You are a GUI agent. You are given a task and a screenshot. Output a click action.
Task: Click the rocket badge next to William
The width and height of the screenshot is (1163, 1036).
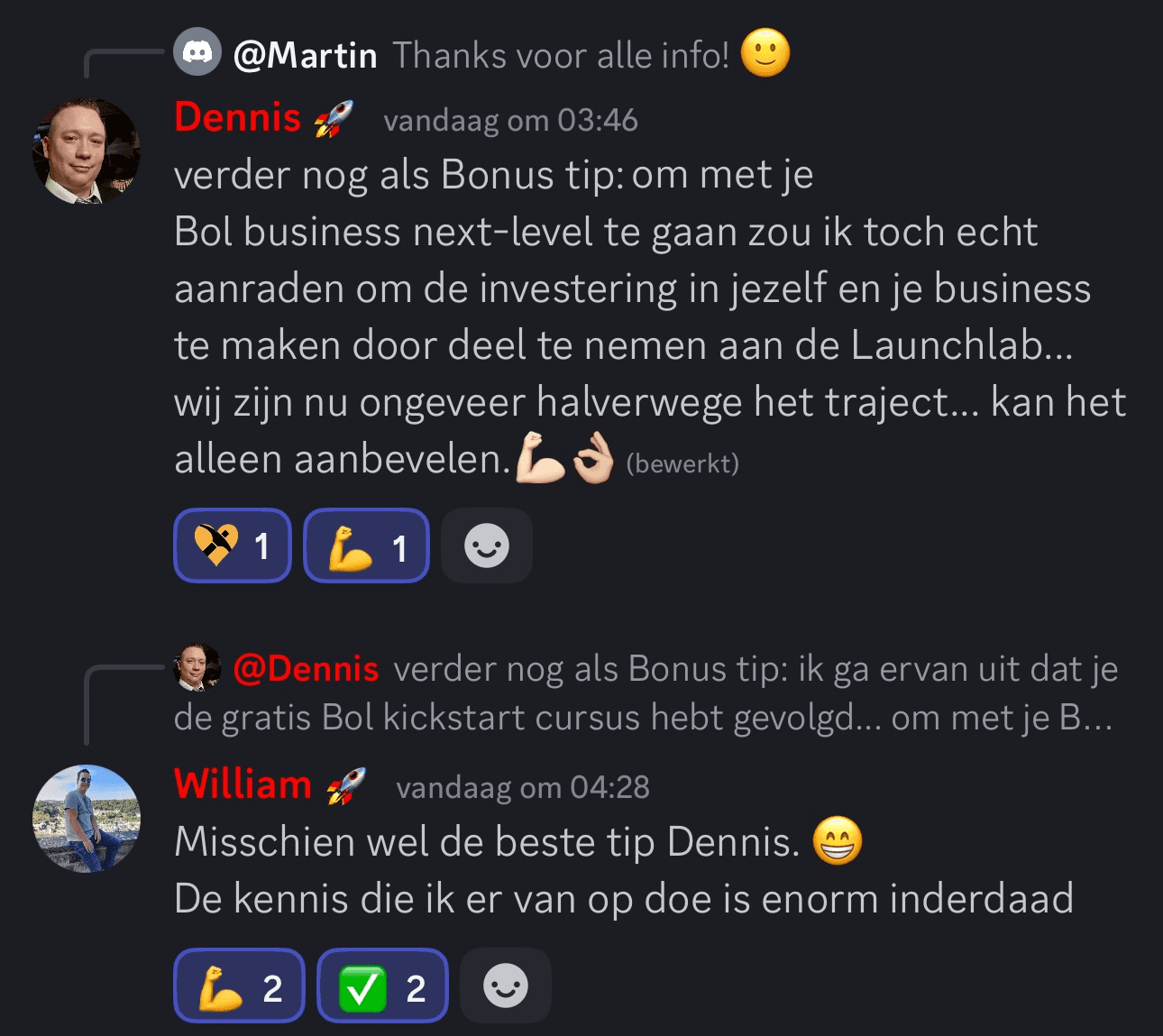tap(346, 785)
